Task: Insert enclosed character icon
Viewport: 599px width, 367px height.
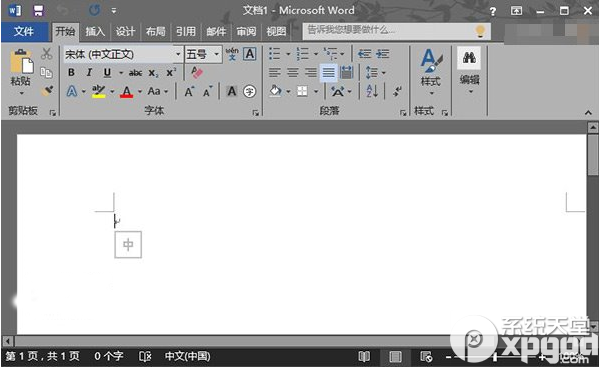Action: click(249, 91)
